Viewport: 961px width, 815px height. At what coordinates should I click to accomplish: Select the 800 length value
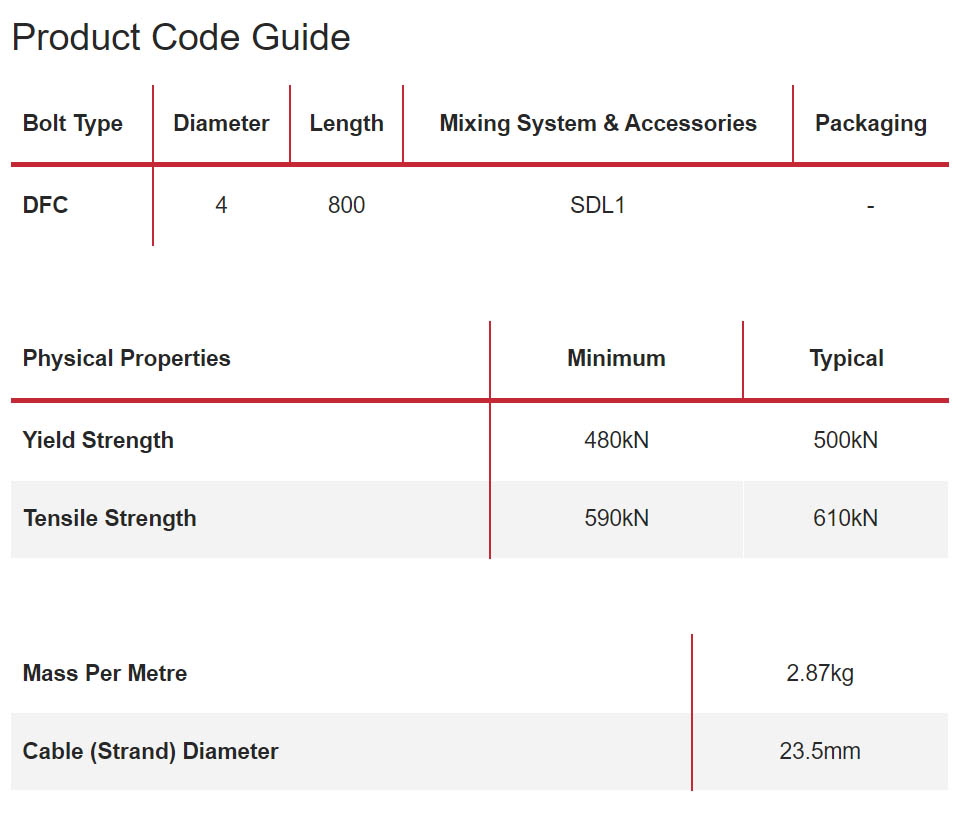tap(346, 206)
